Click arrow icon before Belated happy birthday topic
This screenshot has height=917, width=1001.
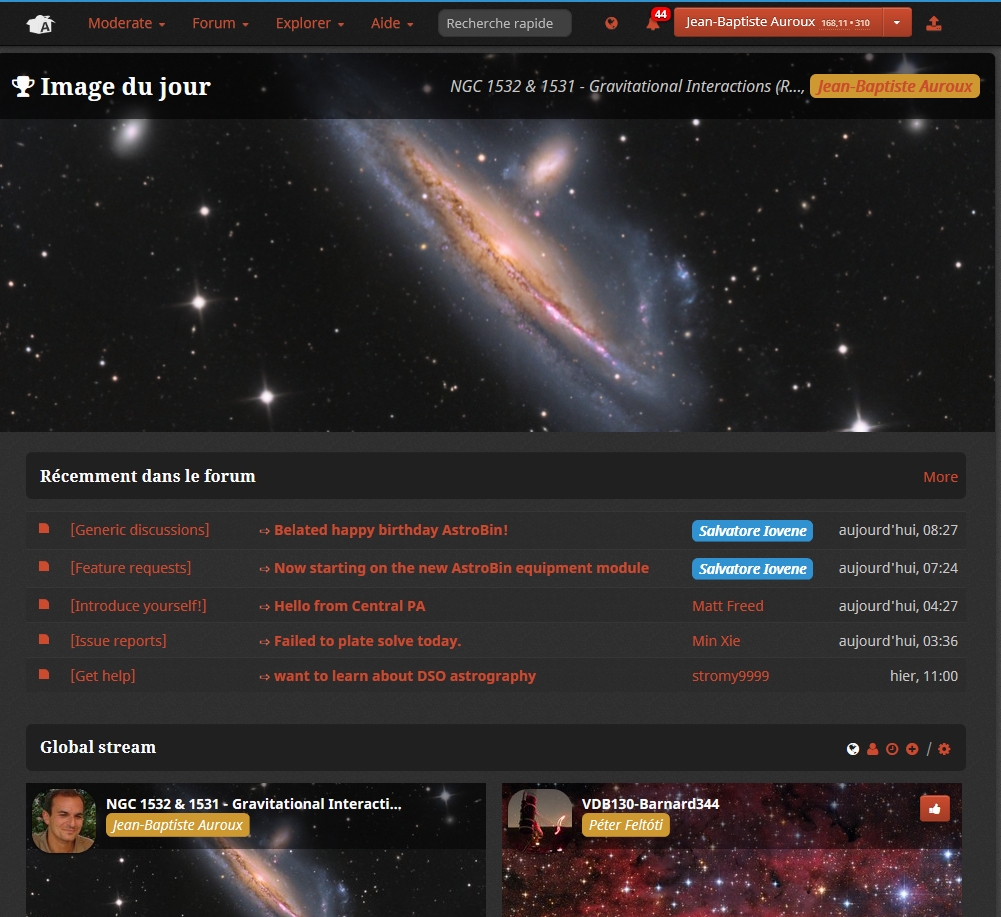[264, 531]
